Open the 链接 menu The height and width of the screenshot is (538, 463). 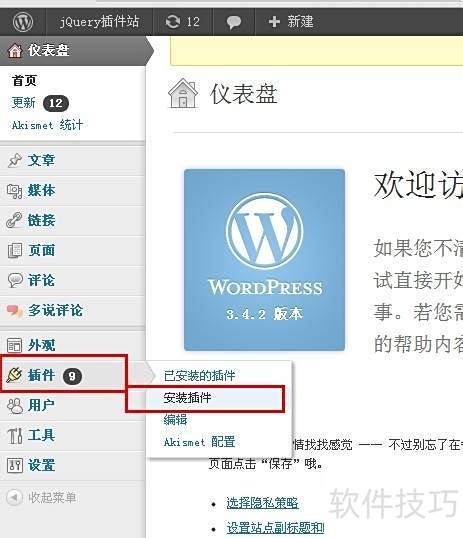click(x=41, y=220)
